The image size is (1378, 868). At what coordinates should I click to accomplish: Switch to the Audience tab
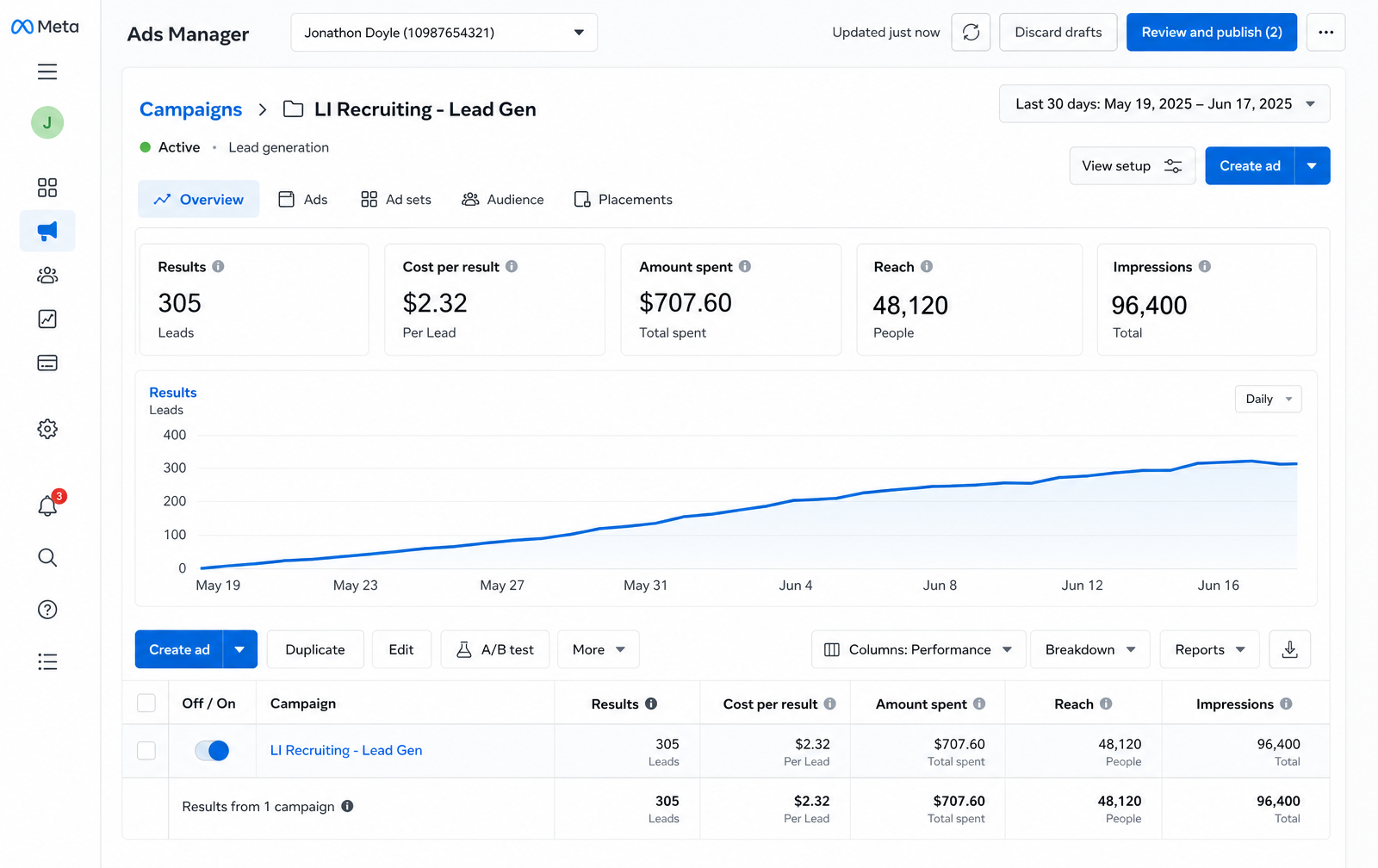[503, 199]
